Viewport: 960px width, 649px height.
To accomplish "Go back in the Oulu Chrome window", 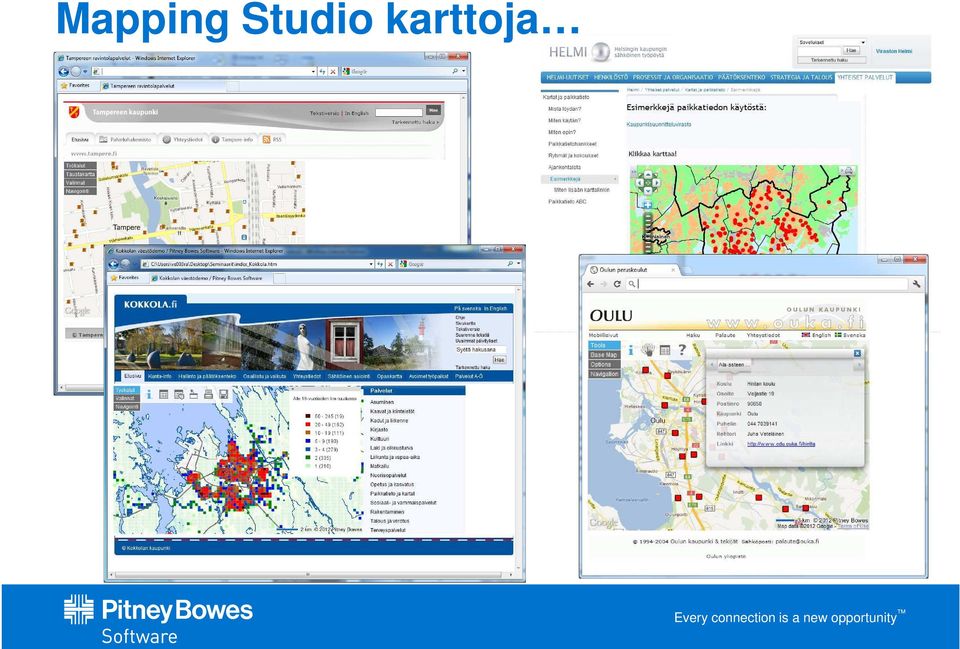I will 591,284.
